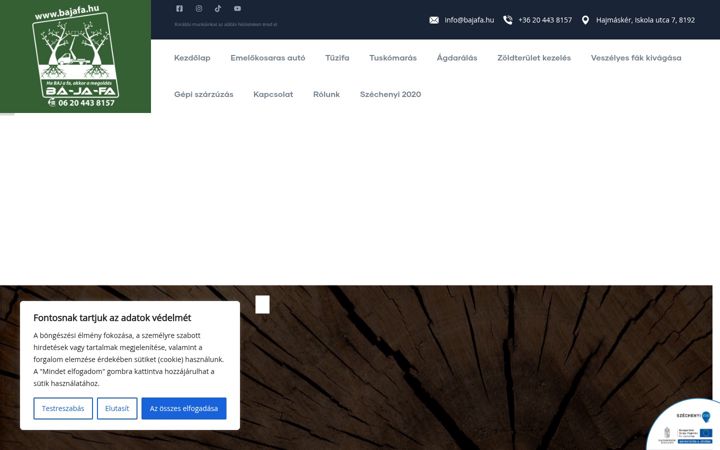Click the info@bajafa.hu email link
Viewport: 720px width, 450px height.
[469, 20]
